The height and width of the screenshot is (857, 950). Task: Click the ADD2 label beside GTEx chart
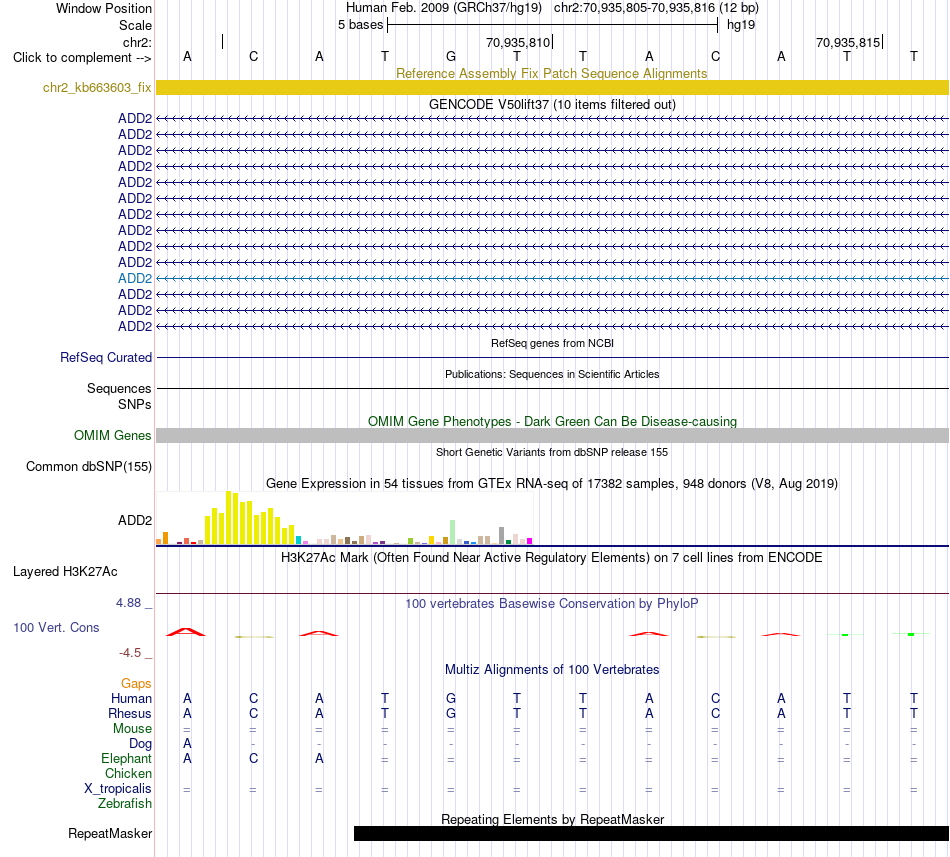(135, 520)
